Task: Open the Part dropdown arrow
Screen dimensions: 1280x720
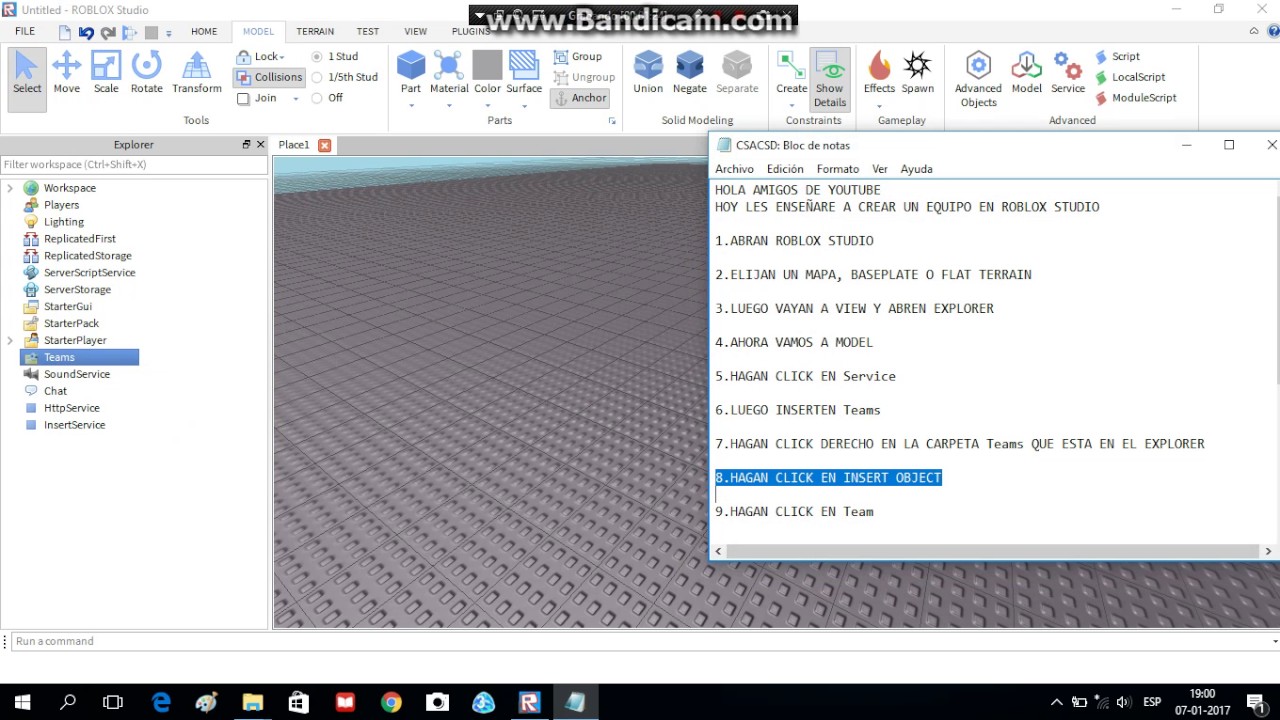Action: 411,106
